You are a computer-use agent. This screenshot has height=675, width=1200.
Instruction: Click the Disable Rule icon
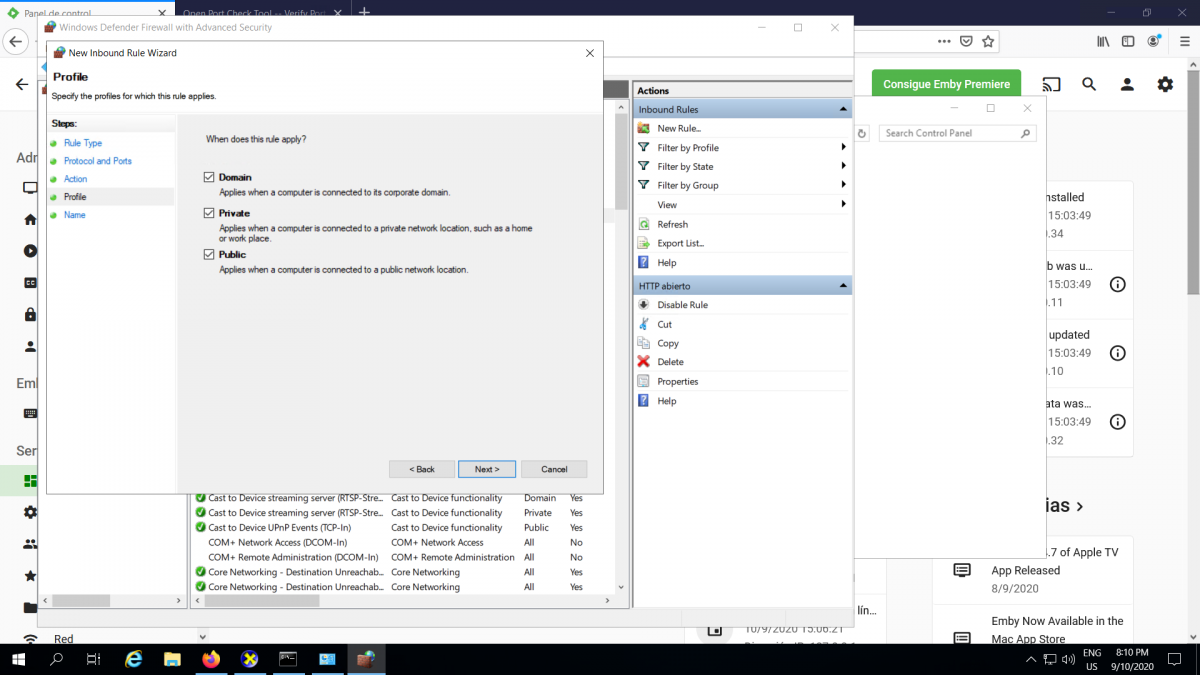tap(644, 305)
